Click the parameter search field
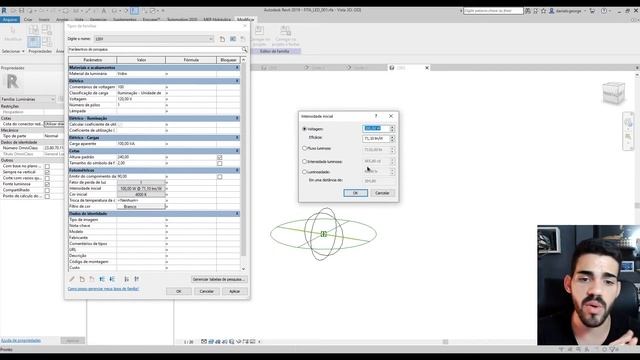Viewport: 640px width, 360px height. point(154,49)
